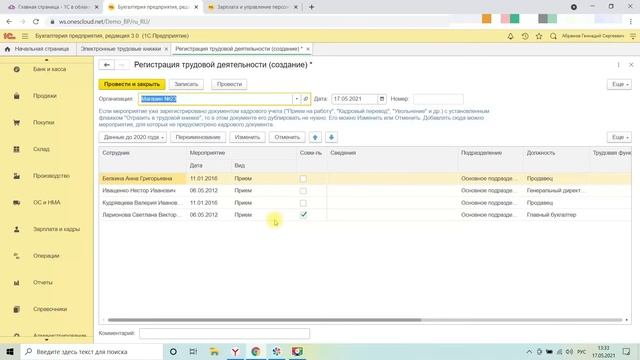
Task: Toggle Совм-ль checkbox for Иващенко Нестор Иванович
Action: pyautogui.click(x=303, y=191)
